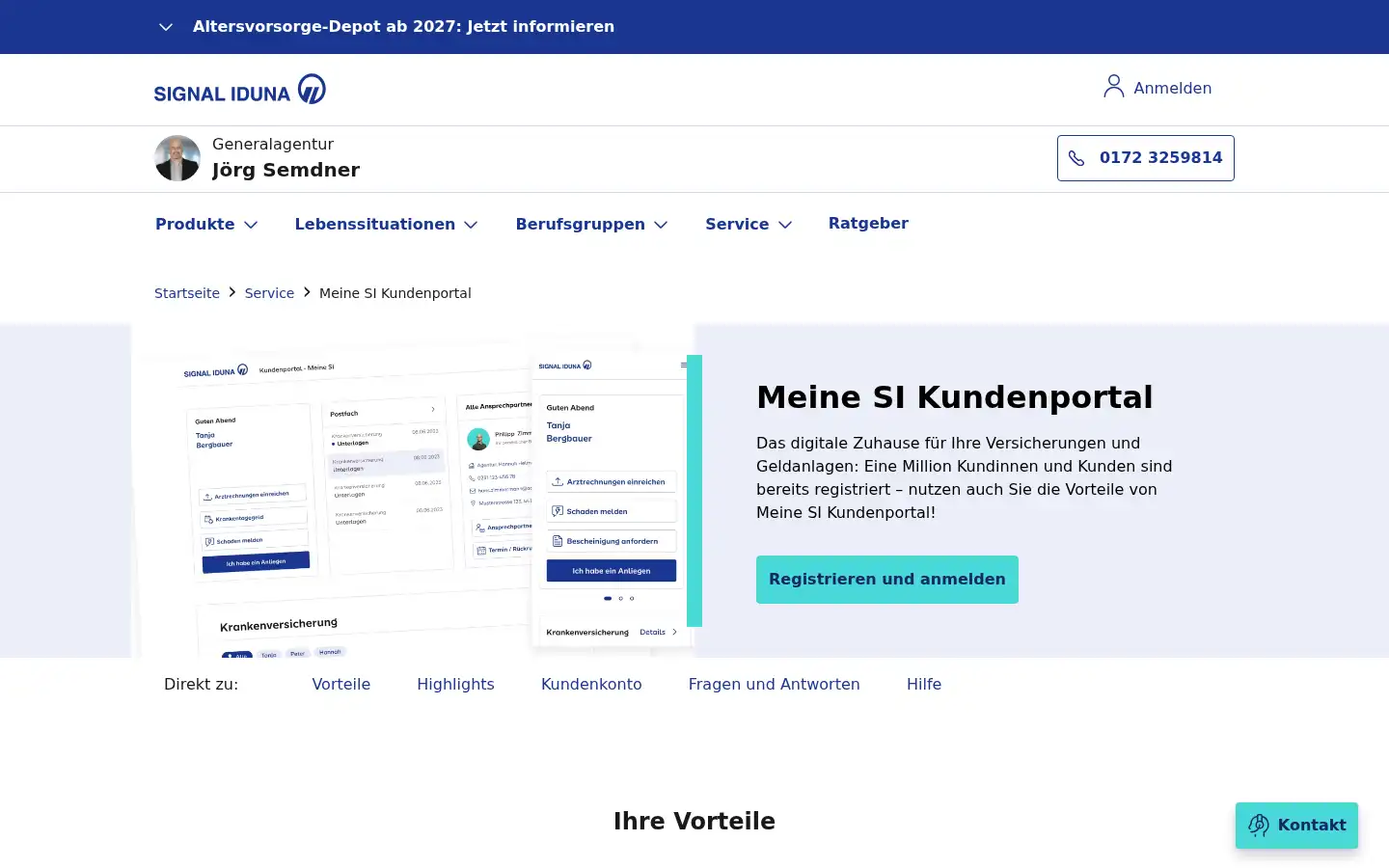The image size is (1389, 868).
Task: Open the Kontakt floating button
Action: pyautogui.click(x=1296, y=826)
